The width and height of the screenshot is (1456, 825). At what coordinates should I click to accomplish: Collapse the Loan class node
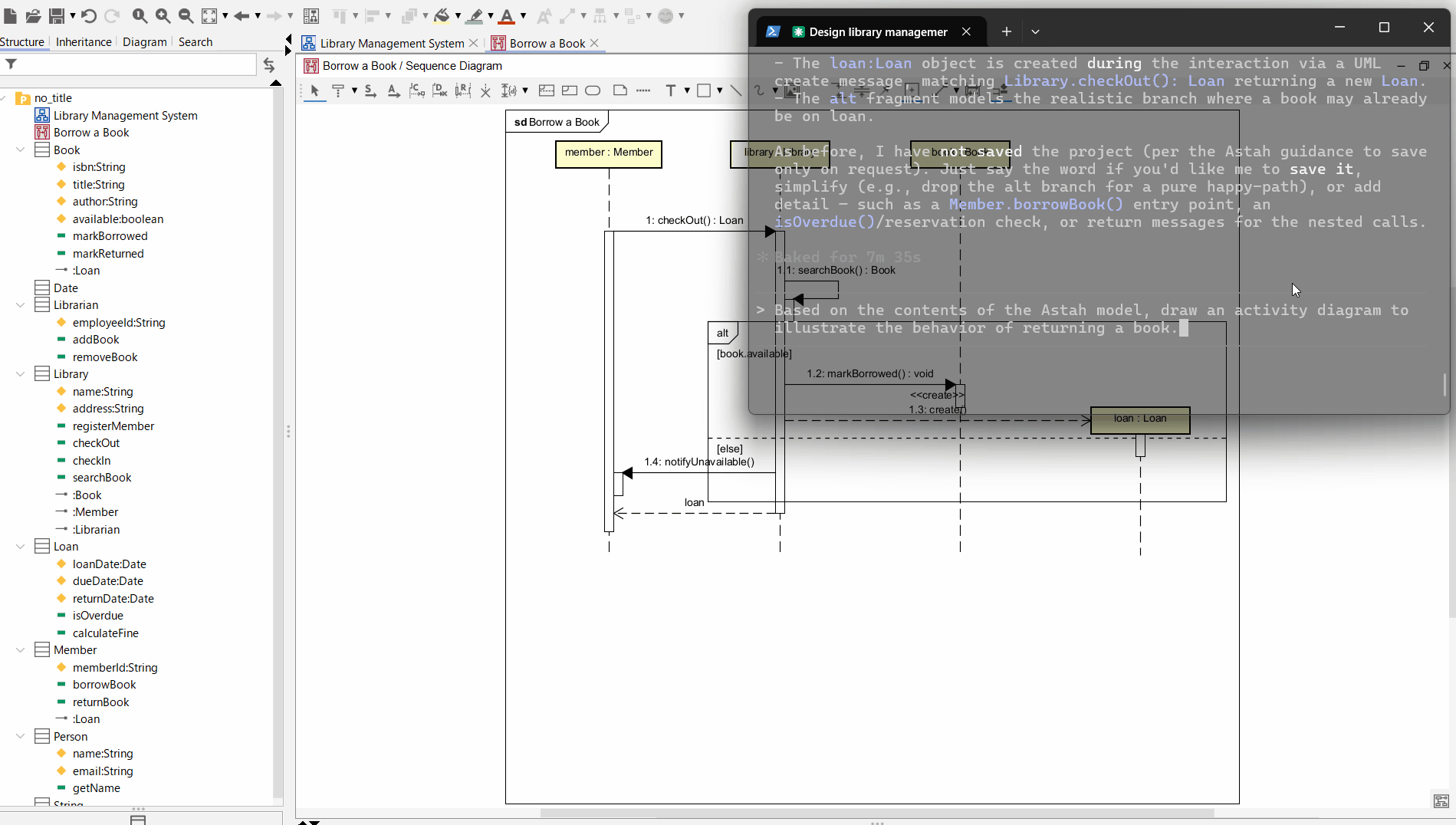click(20, 546)
